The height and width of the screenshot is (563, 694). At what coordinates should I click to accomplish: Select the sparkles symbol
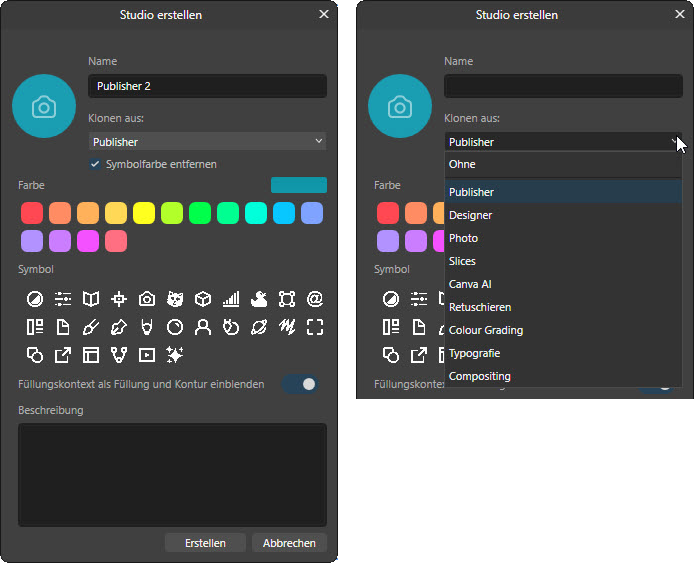point(175,355)
